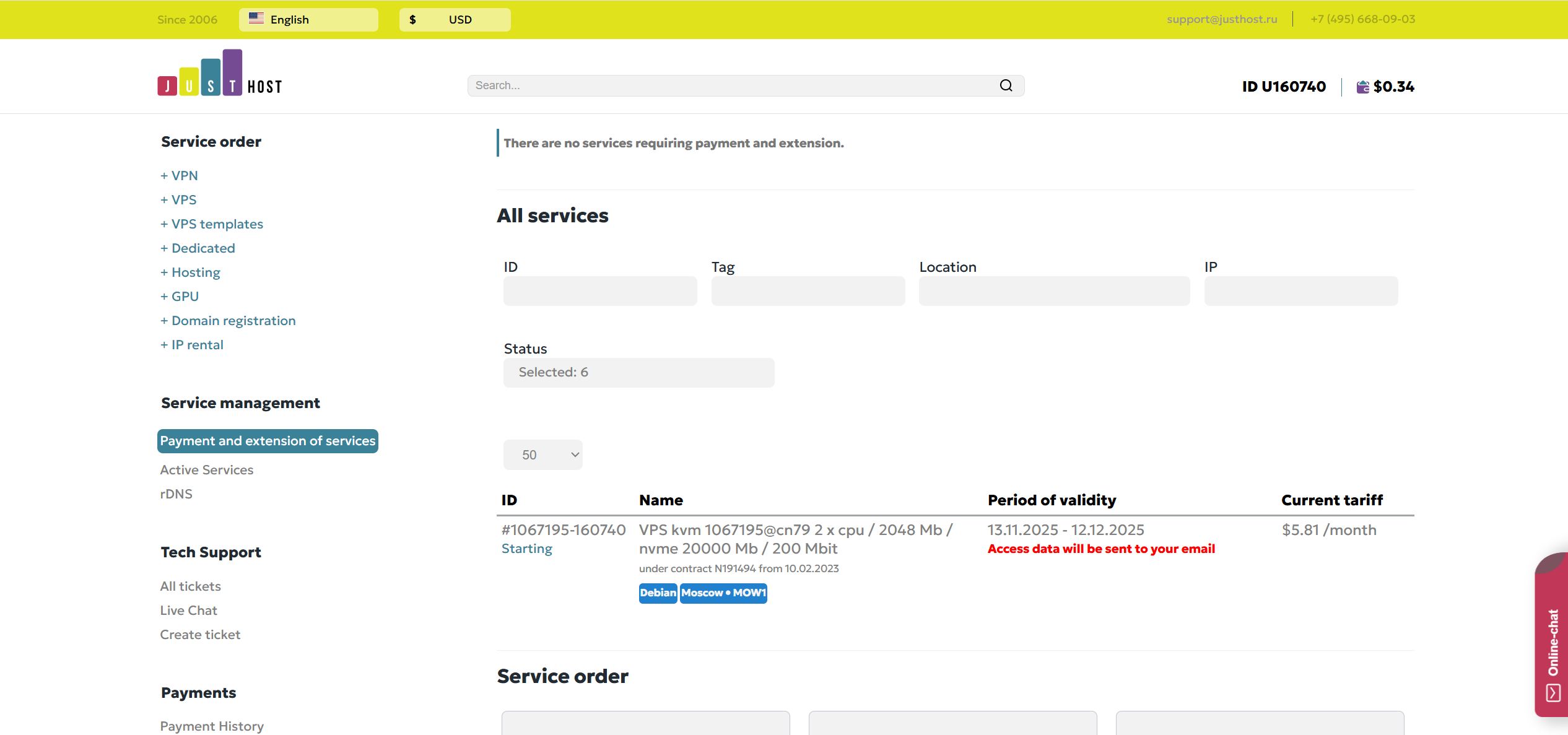
Task: Go to Active Services menu item
Action: [207, 470]
